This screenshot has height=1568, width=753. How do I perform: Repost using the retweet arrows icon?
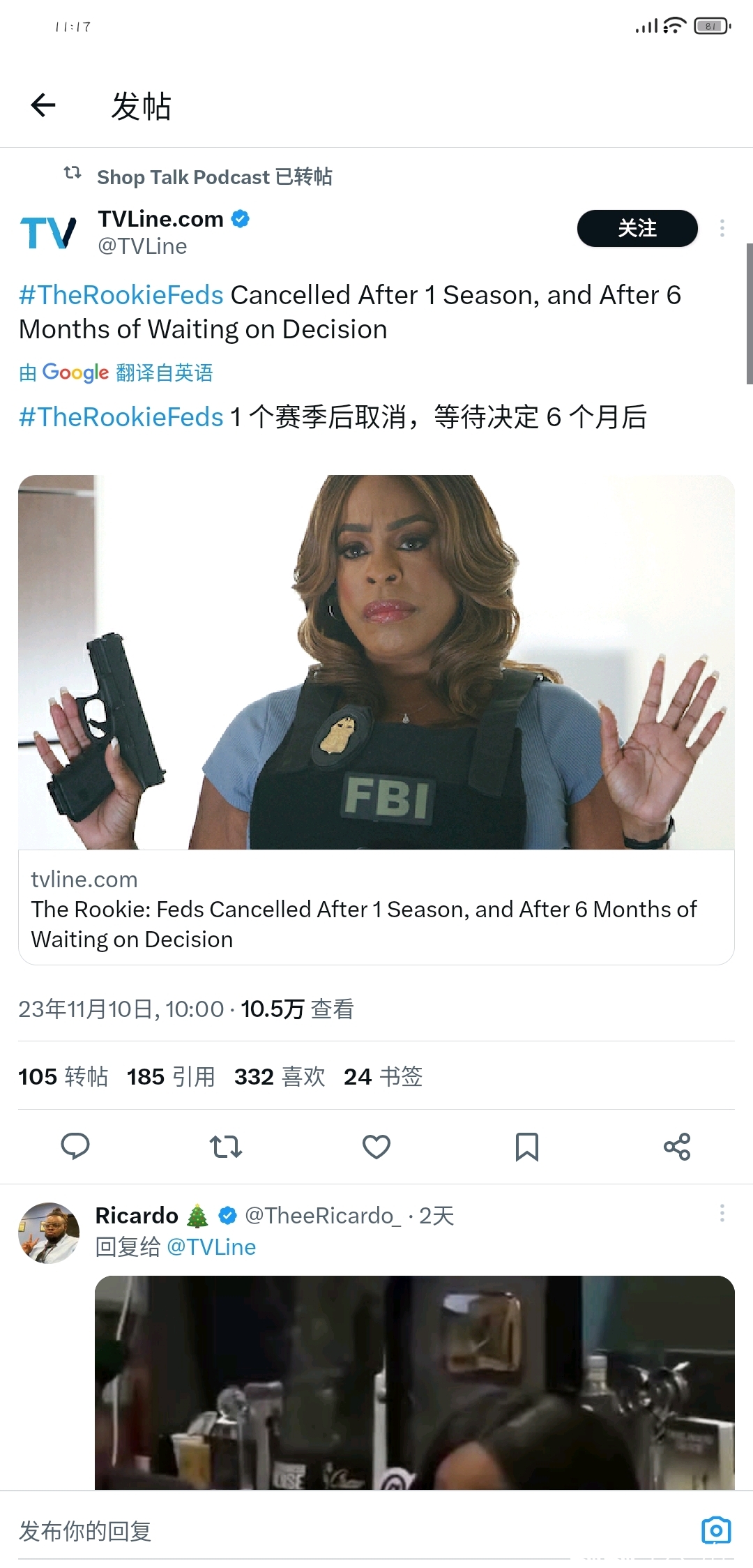226,1146
